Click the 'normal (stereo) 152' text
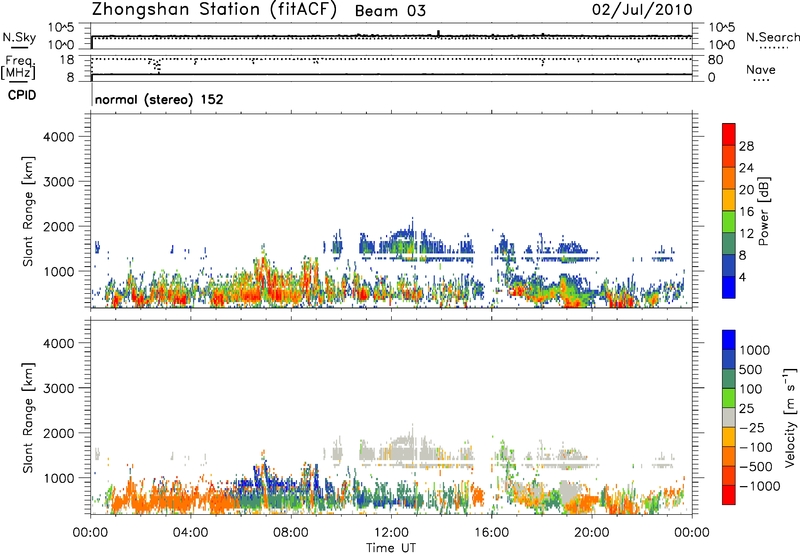800x554 pixels. 159,100
